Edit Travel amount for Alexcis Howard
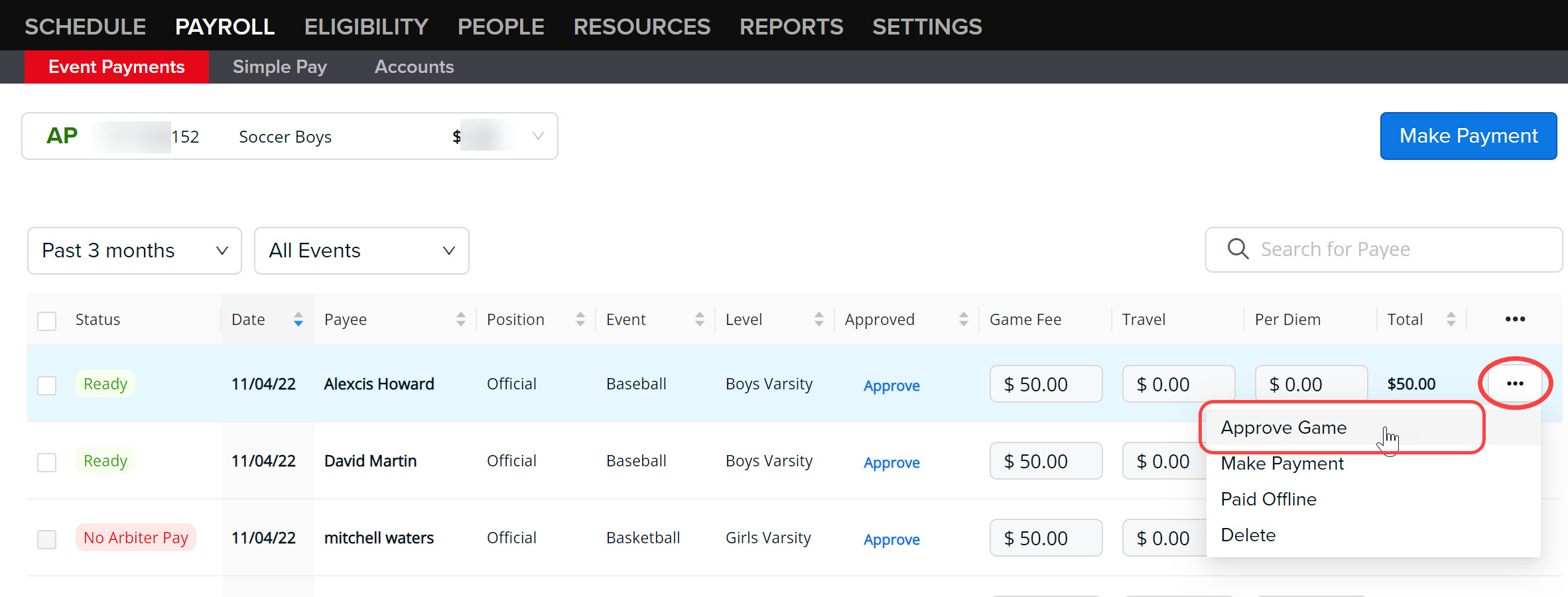 pyautogui.click(x=1179, y=384)
